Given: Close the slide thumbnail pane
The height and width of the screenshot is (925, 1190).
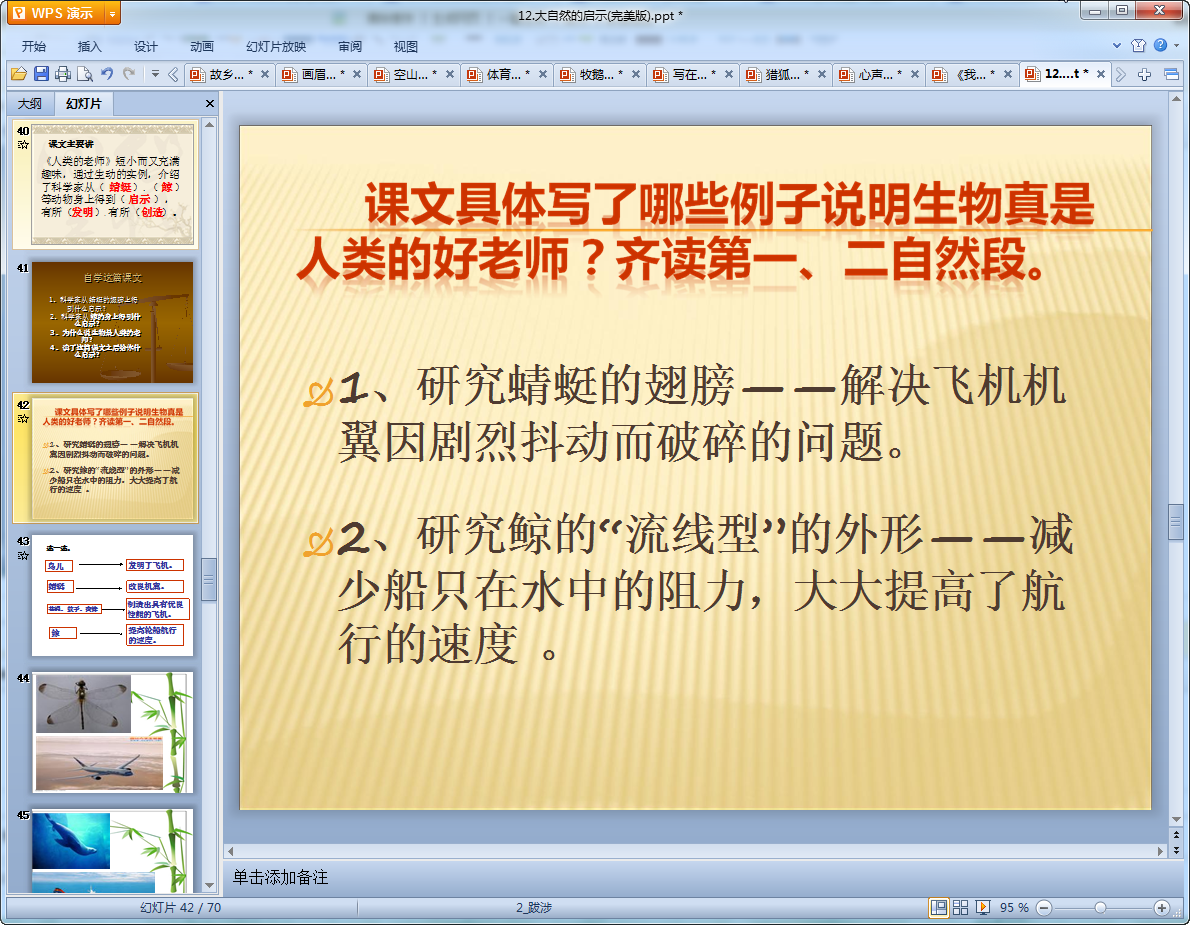Looking at the screenshot, I should pos(210,103).
